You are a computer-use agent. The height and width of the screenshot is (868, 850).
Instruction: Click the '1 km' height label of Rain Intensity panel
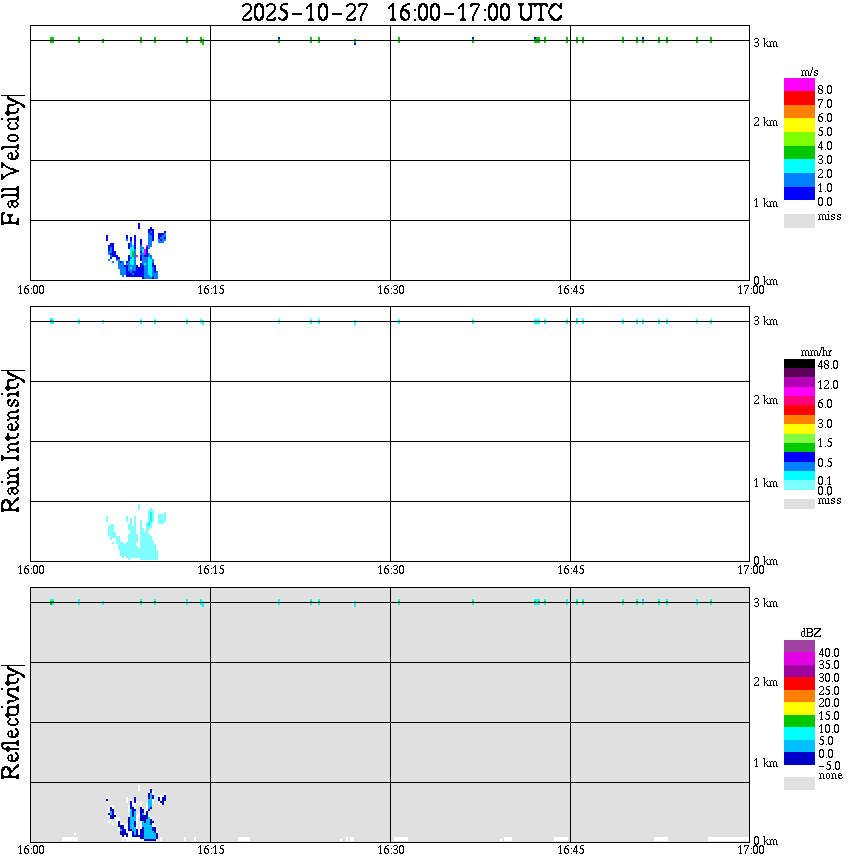click(765, 483)
